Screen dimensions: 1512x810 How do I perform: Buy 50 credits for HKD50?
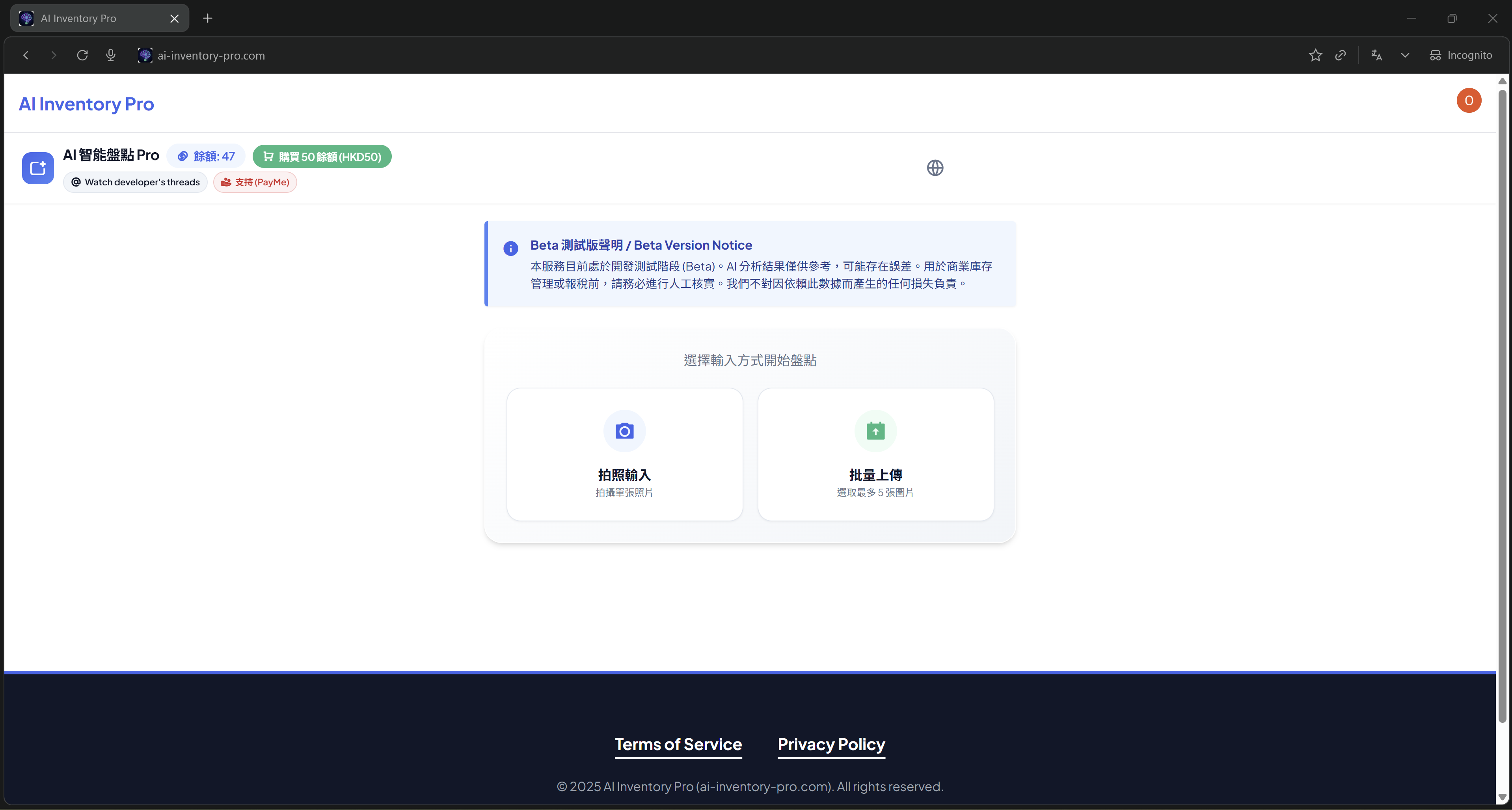pyautogui.click(x=322, y=157)
